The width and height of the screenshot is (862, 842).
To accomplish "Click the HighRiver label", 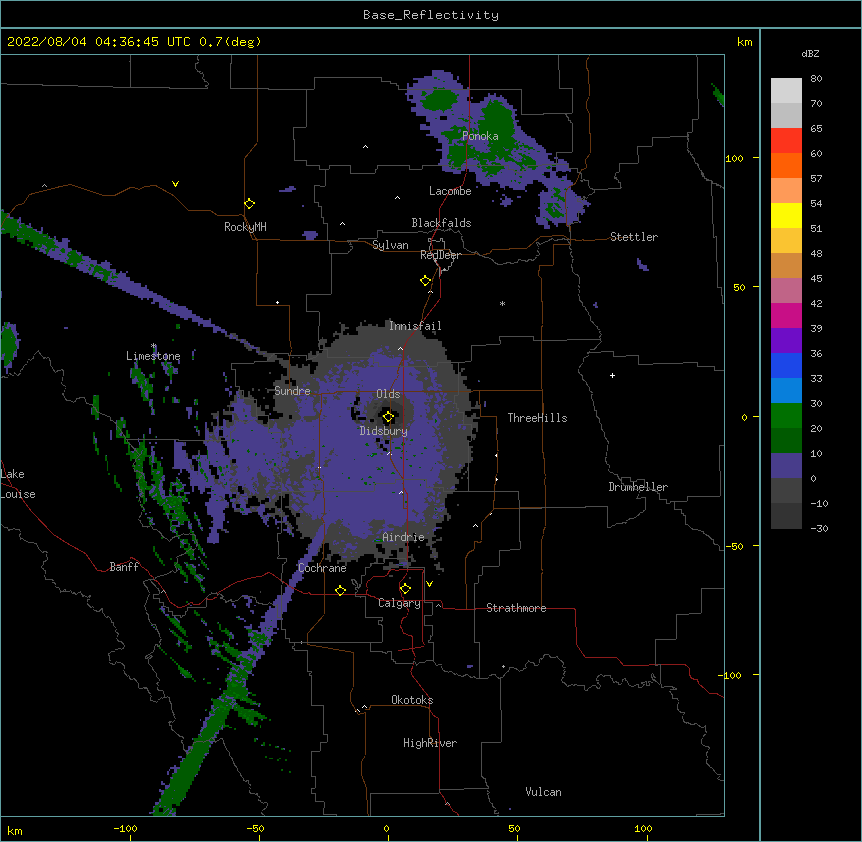I will tap(430, 743).
